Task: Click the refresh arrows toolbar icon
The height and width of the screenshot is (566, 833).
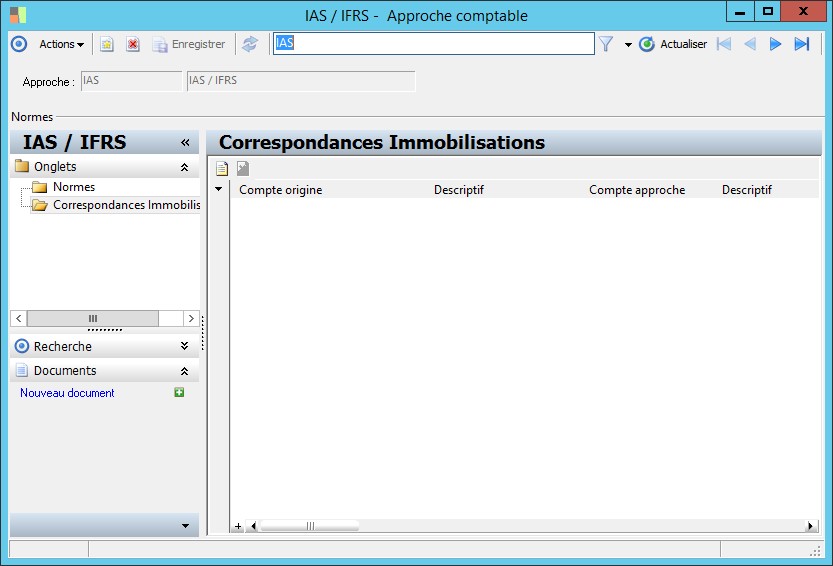Action: (250, 44)
